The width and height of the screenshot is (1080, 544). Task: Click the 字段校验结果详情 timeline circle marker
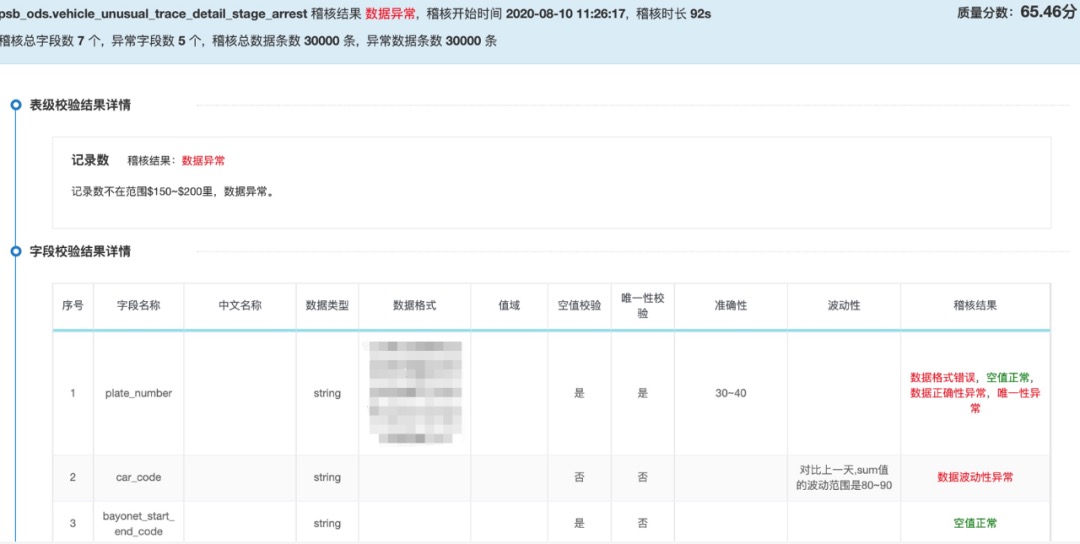click(16, 251)
